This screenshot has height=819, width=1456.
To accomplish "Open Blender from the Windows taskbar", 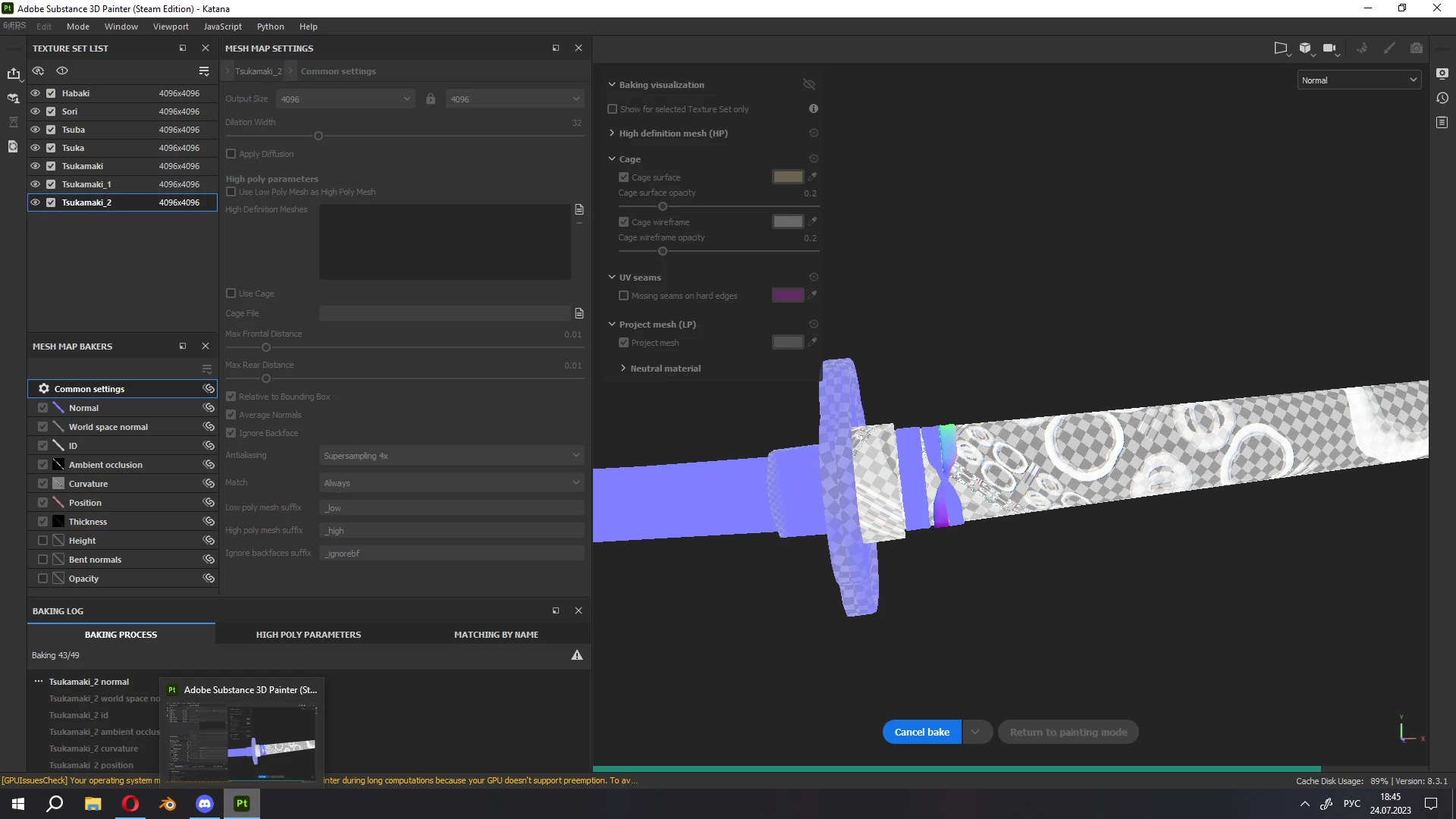I will (x=167, y=804).
